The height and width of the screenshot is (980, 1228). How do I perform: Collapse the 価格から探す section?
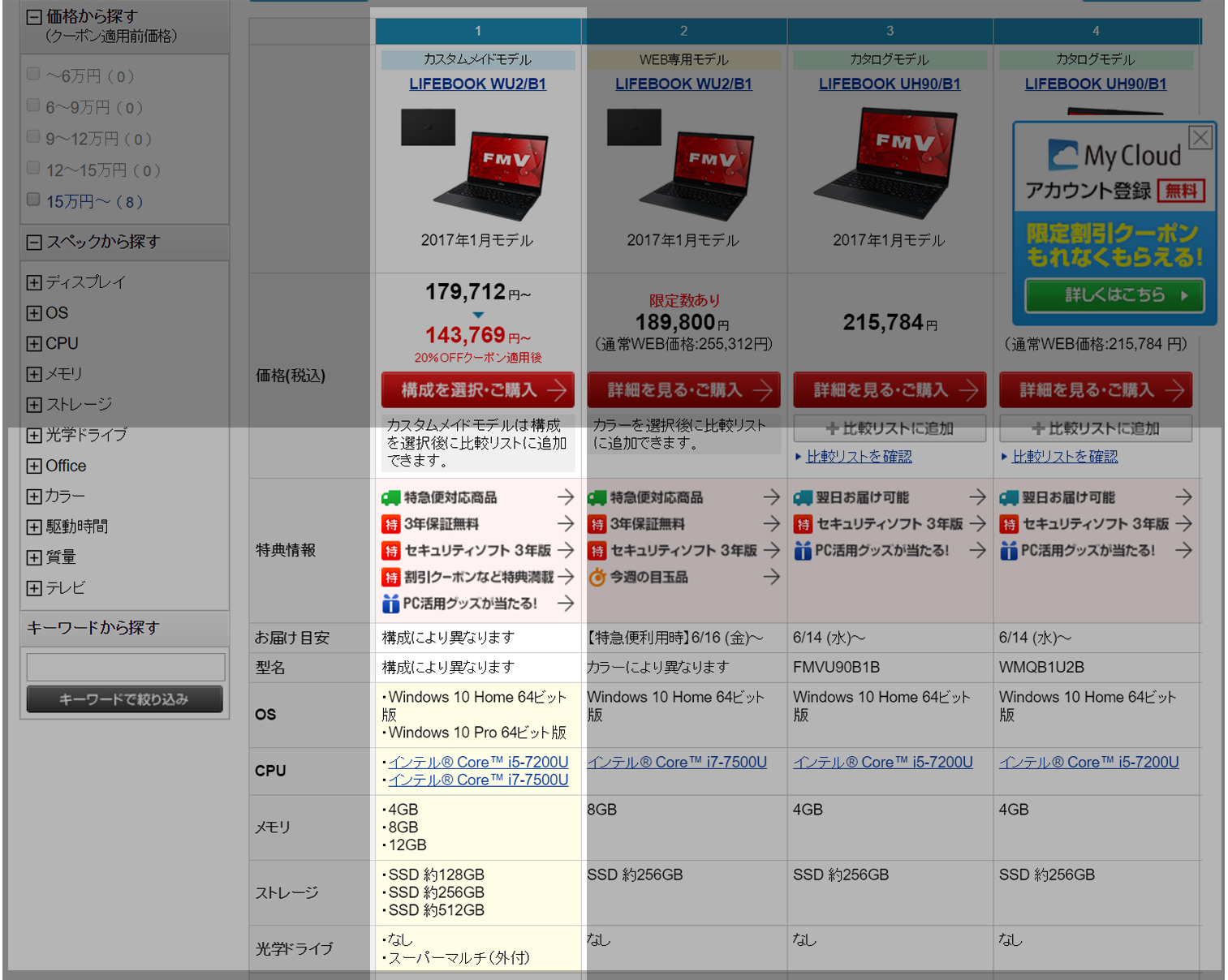tap(34, 17)
